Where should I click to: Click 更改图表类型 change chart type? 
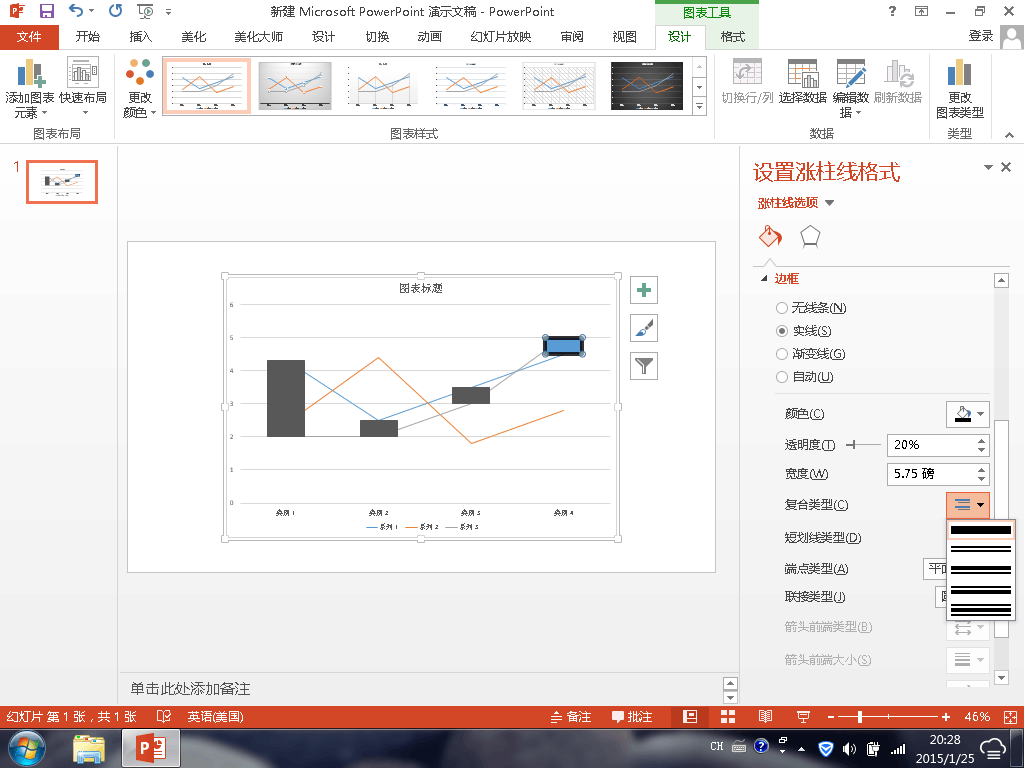(x=959, y=89)
